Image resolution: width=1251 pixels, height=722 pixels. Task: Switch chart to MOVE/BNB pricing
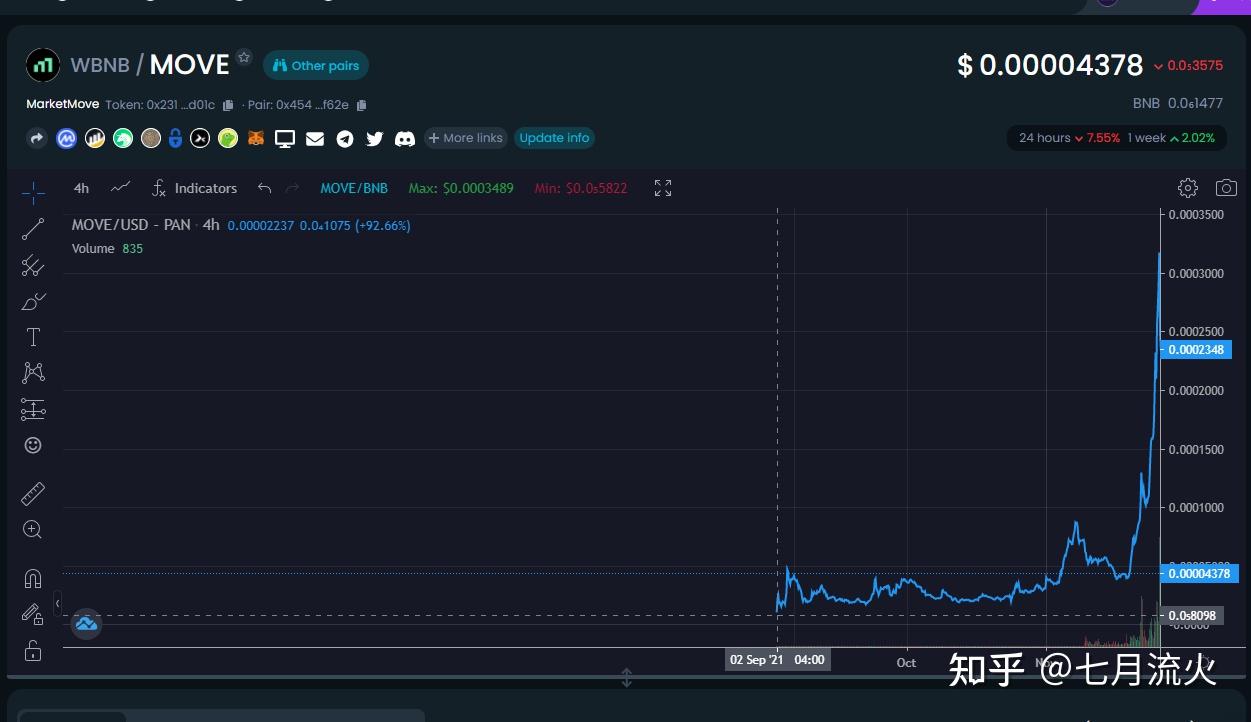pyautogui.click(x=354, y=188)
